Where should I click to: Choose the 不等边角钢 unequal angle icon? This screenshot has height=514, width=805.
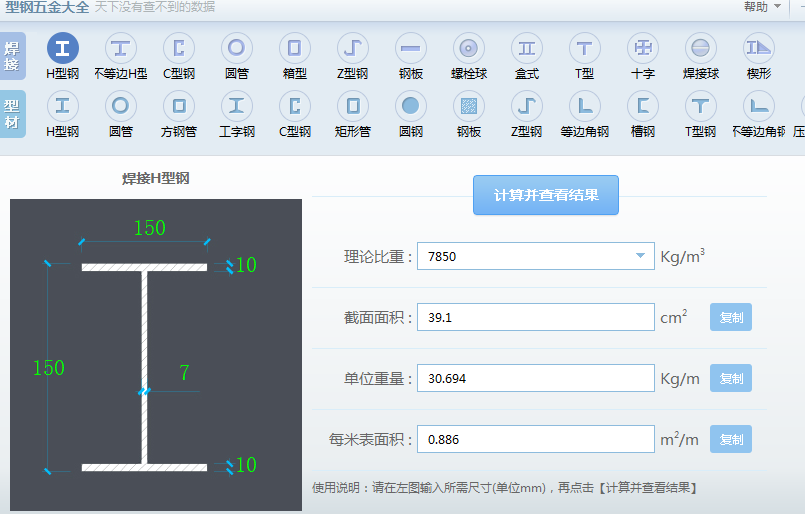[x=759, y=106]
